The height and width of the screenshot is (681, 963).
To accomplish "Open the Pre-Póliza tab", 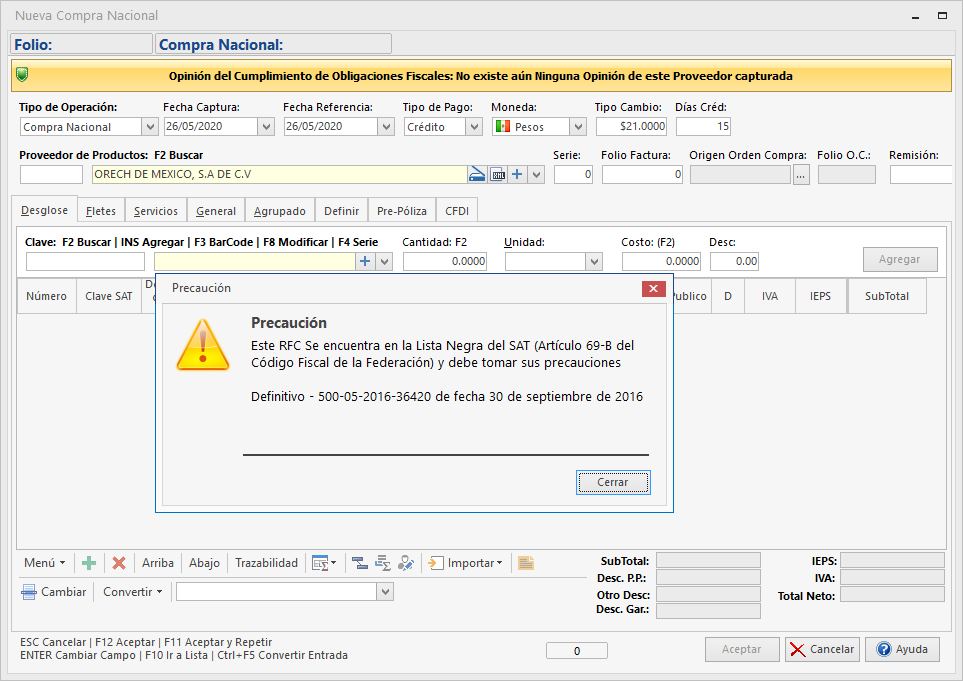I will [402, 211].
